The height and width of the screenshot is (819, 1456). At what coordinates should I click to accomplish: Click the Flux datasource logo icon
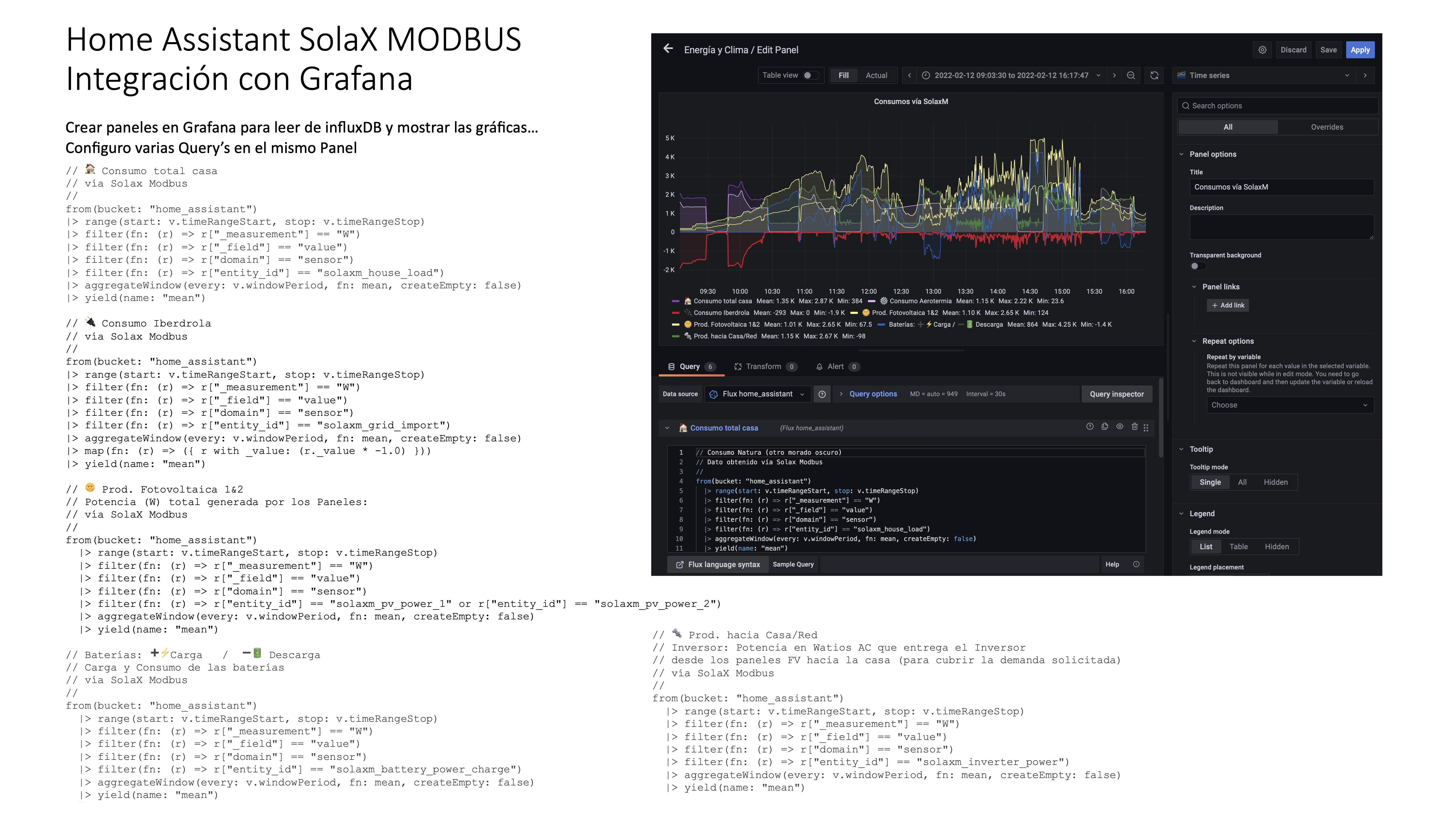pos(713,394)
